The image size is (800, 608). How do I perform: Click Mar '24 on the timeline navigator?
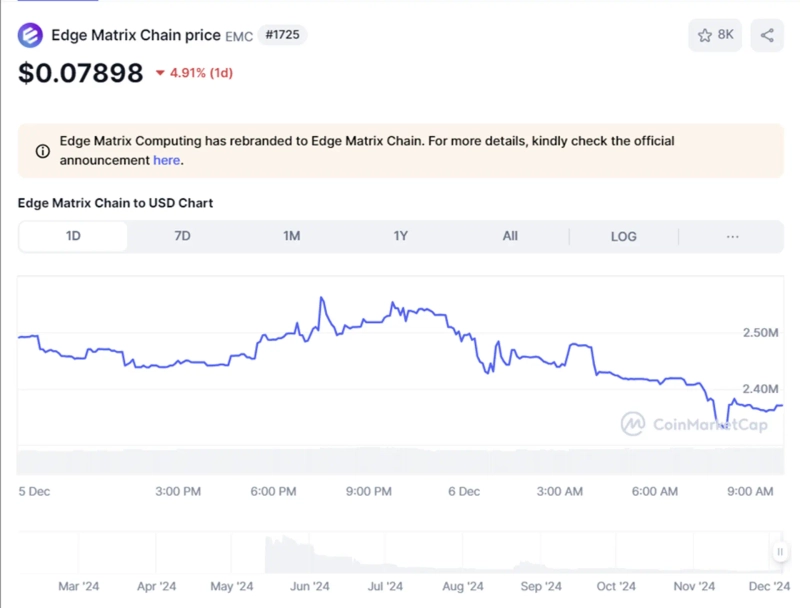(79, 587)
